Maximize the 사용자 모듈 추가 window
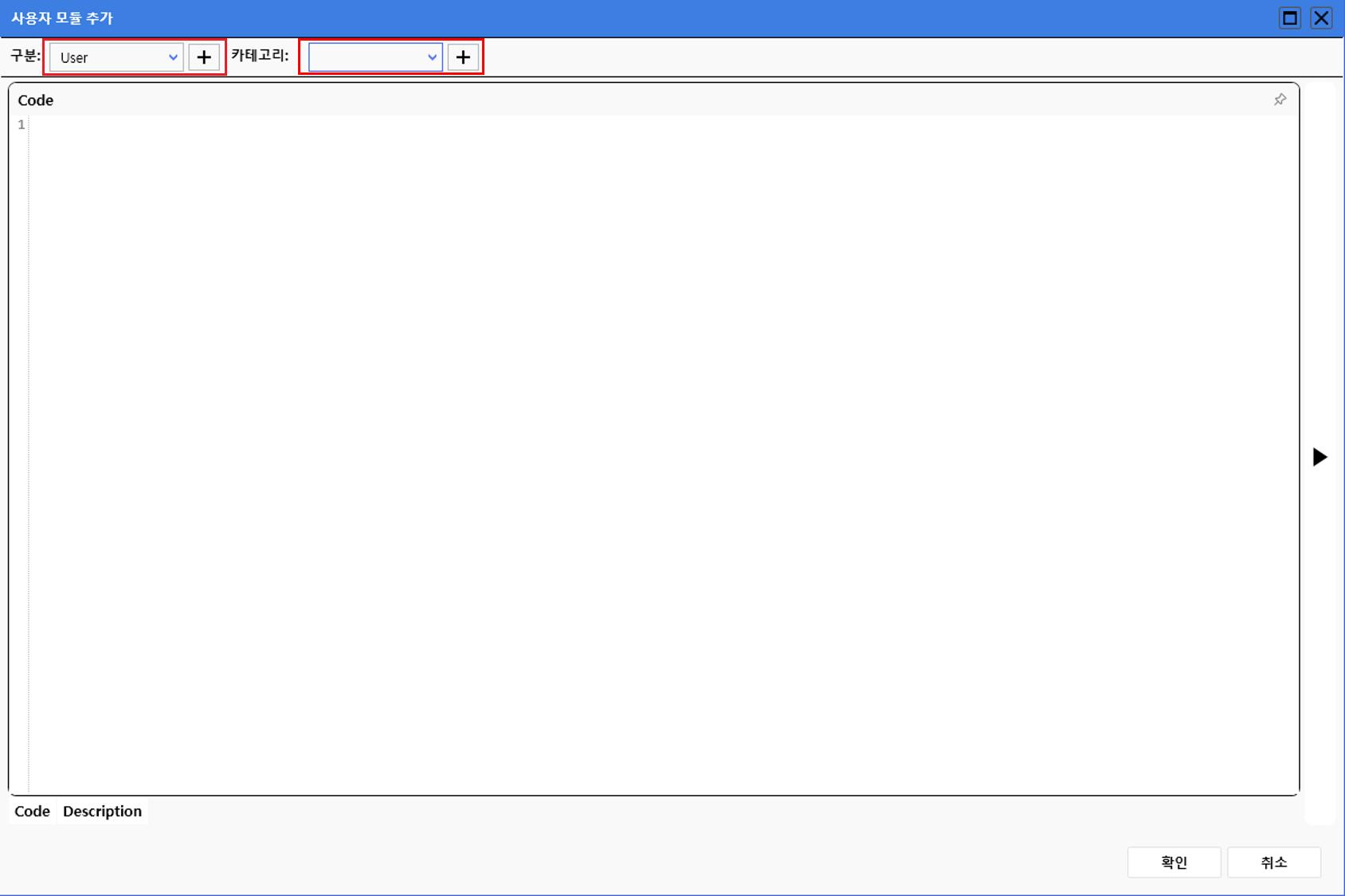Image resolution: width=1345 pixels, height=896 pixels. 1289,18
